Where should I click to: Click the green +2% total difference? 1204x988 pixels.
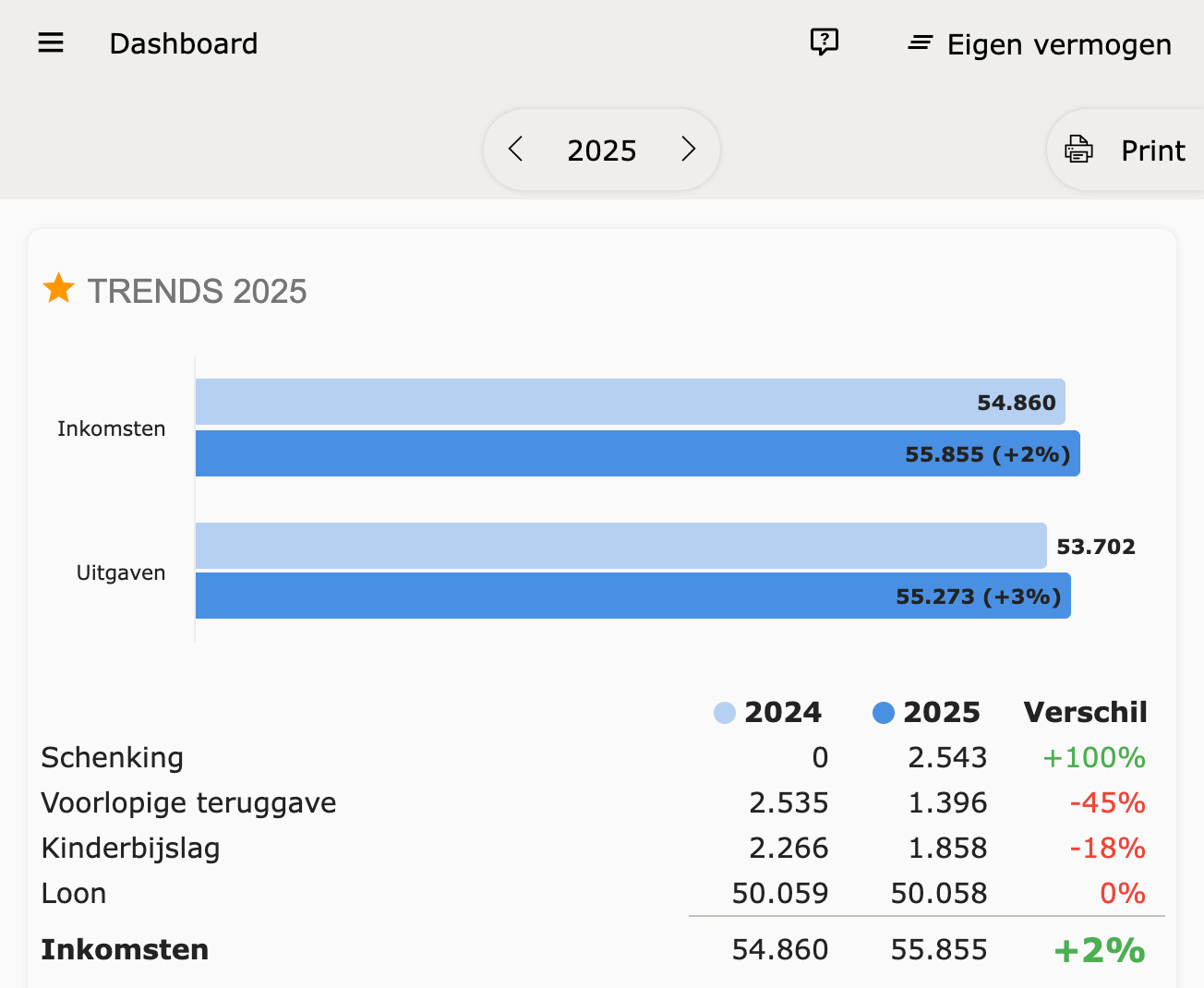[x=1100, y=950]
